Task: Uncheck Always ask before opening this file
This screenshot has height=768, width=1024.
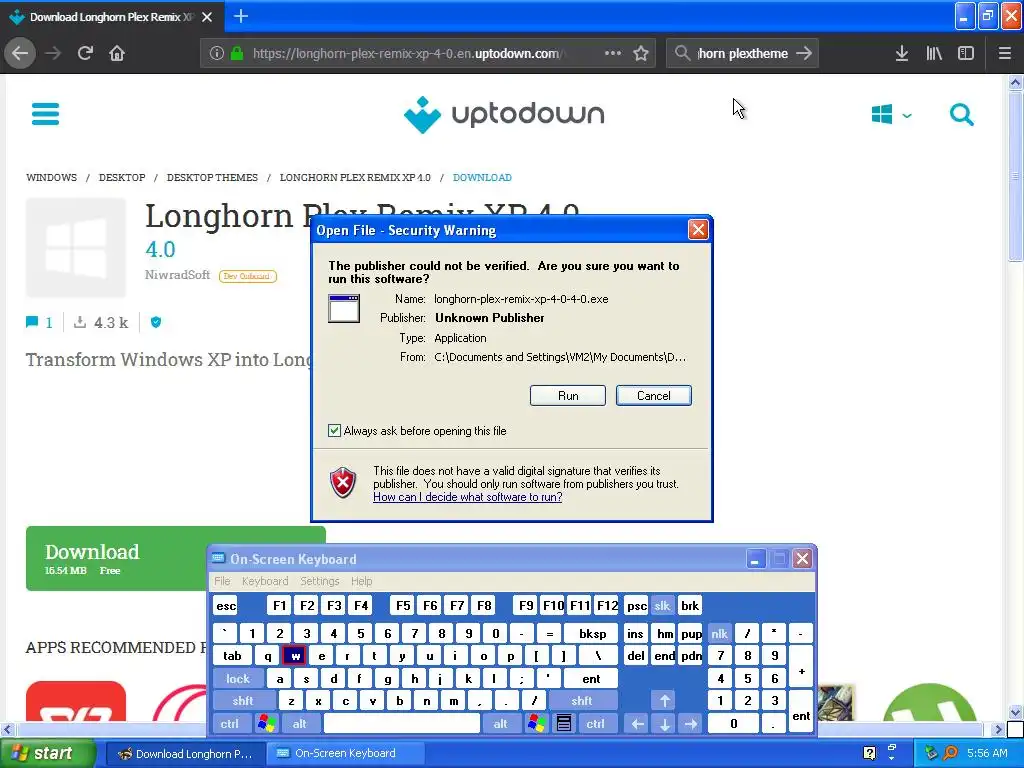Action: 334,430
